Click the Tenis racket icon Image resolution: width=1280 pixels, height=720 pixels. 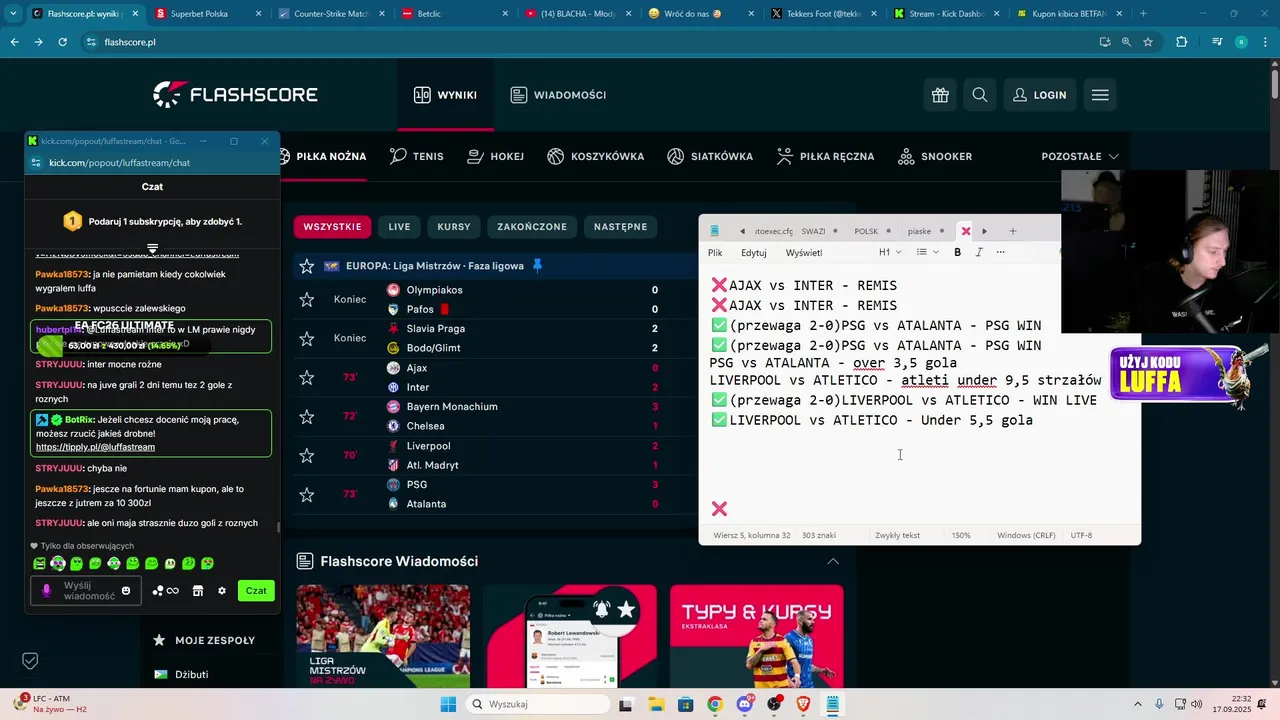[x=398, y=156]
